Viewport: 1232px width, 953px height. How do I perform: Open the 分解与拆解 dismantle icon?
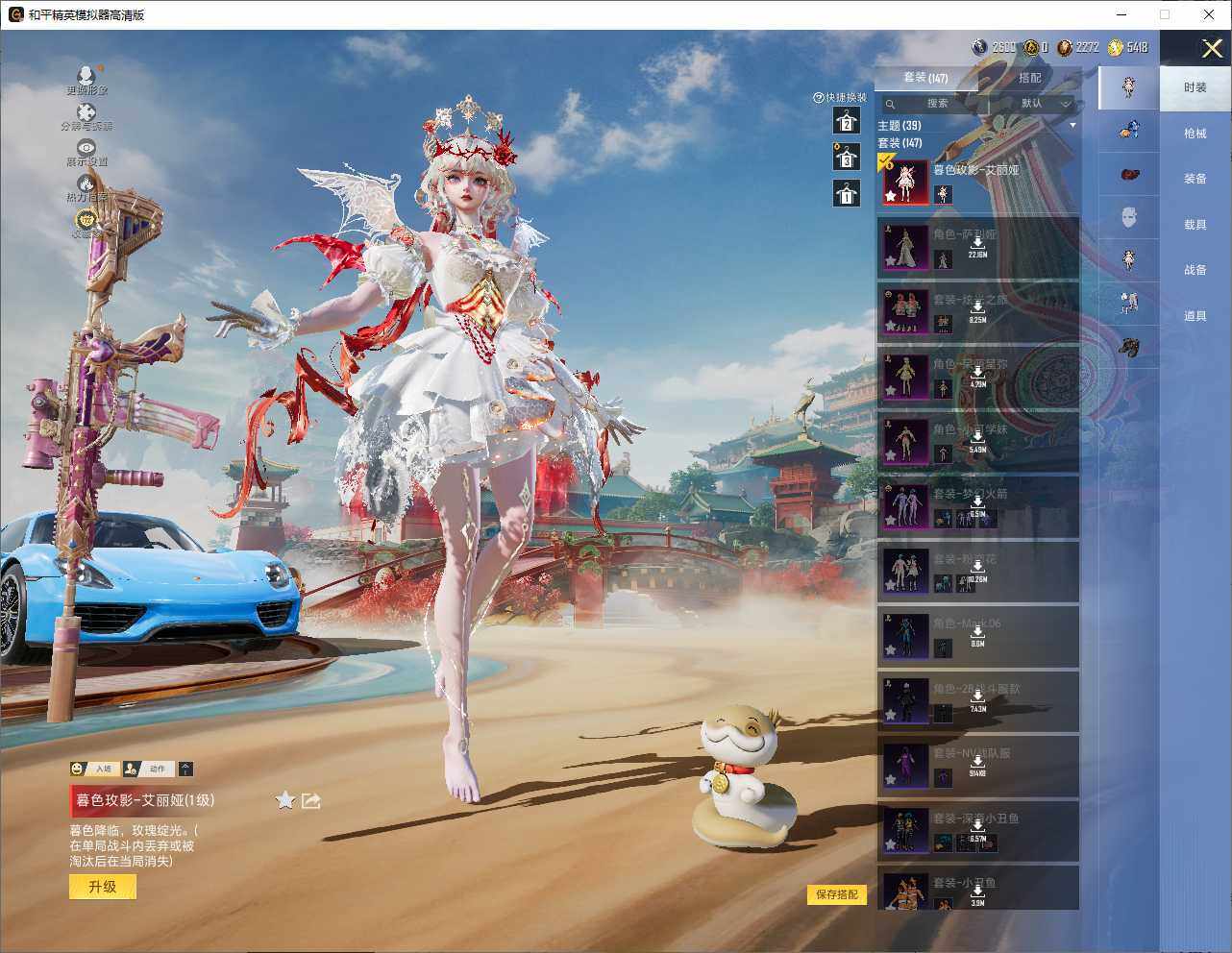(86, 112)
